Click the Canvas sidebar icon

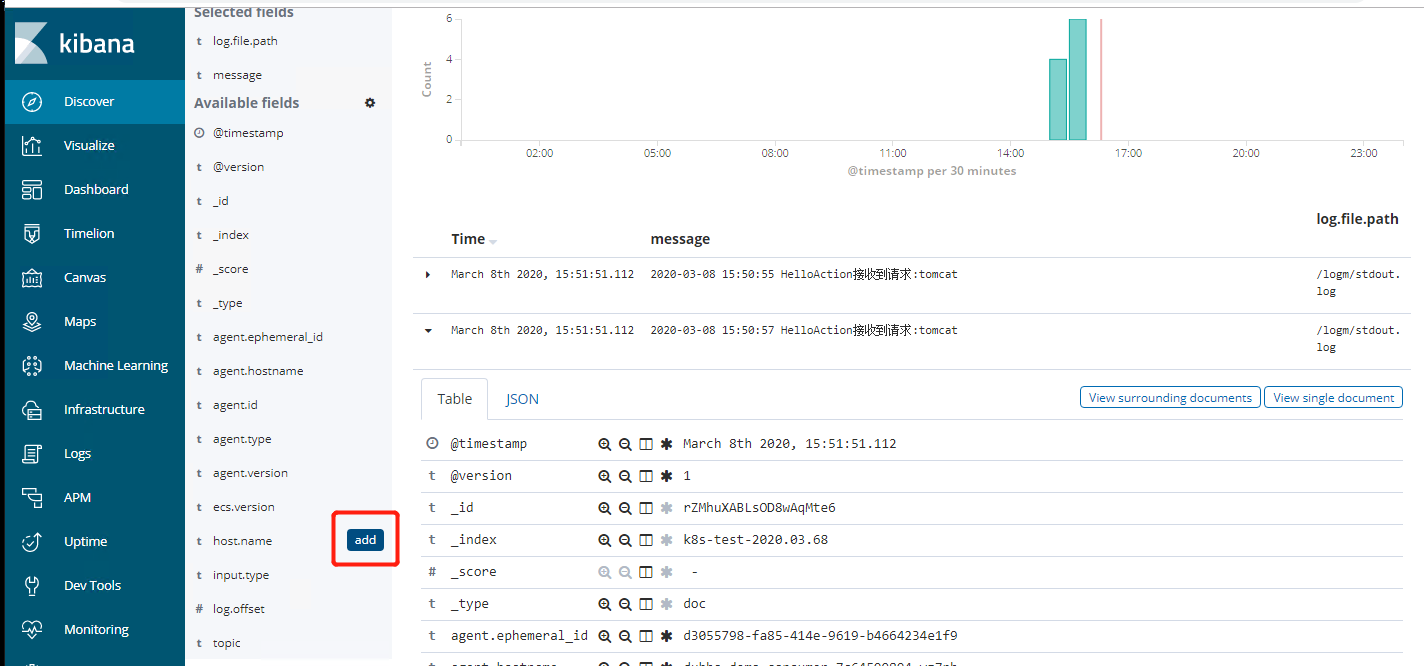coord(32,278)
